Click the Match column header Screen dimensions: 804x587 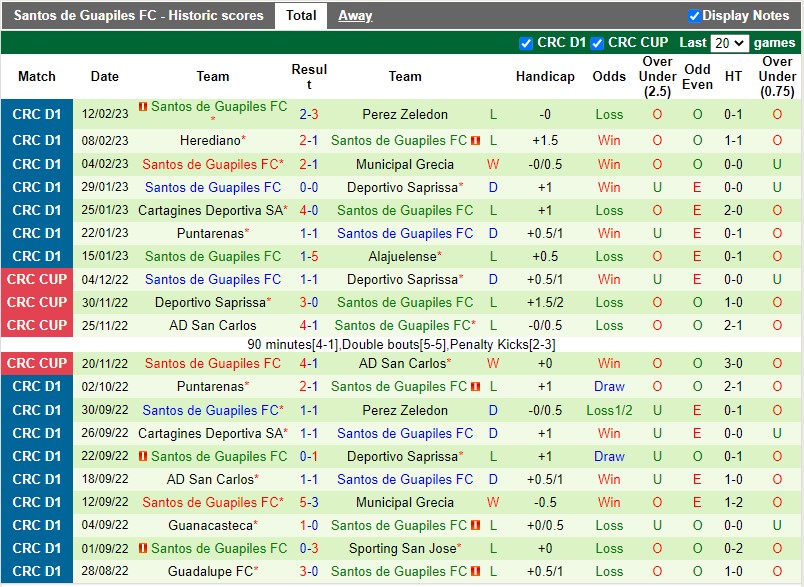tap(37, 76)
